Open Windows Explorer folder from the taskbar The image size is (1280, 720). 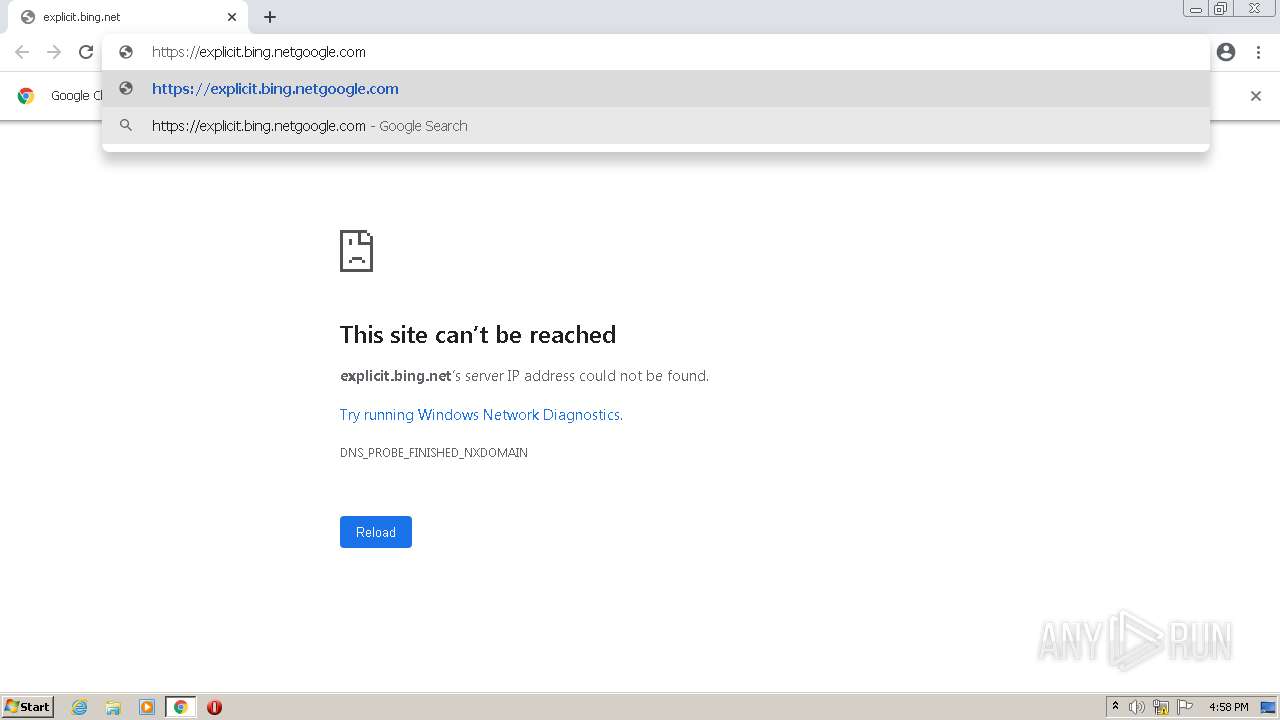pyautogui.click(x=113, y=707)
